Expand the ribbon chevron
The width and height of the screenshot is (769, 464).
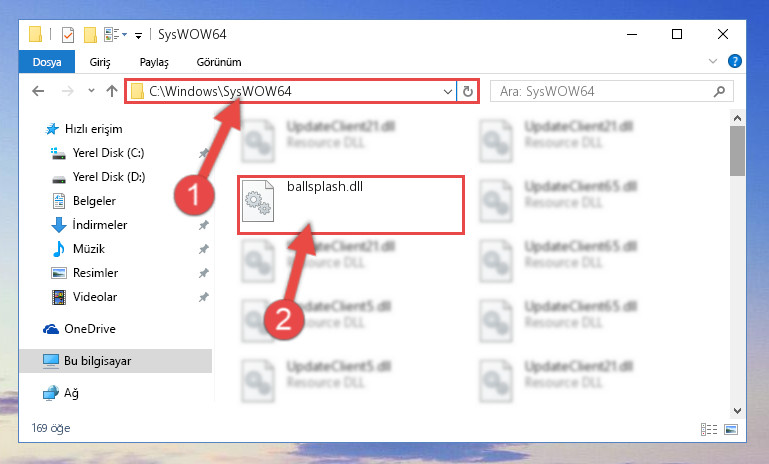point(713,61)
